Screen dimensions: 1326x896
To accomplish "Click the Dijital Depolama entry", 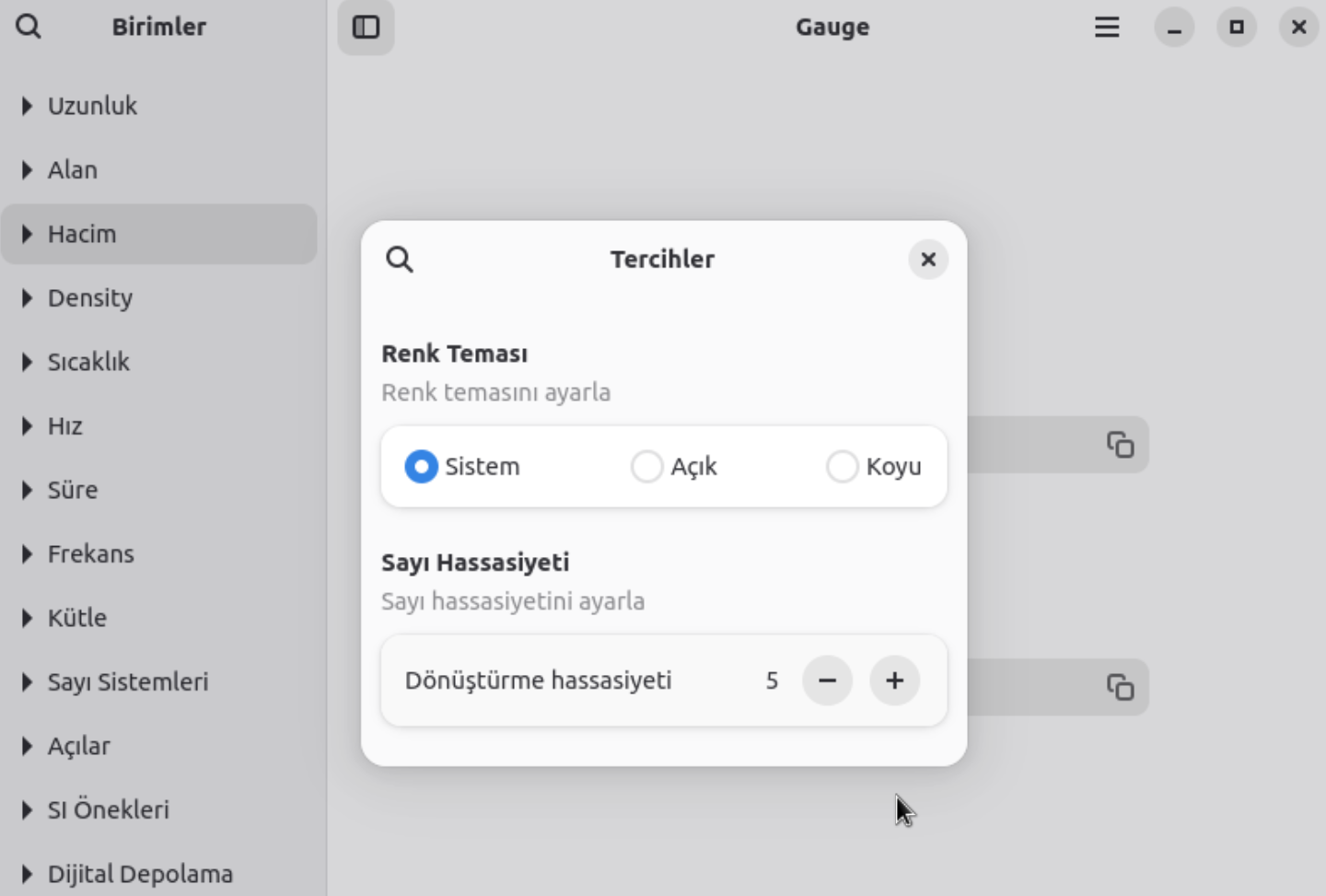I will pos(140,874).
